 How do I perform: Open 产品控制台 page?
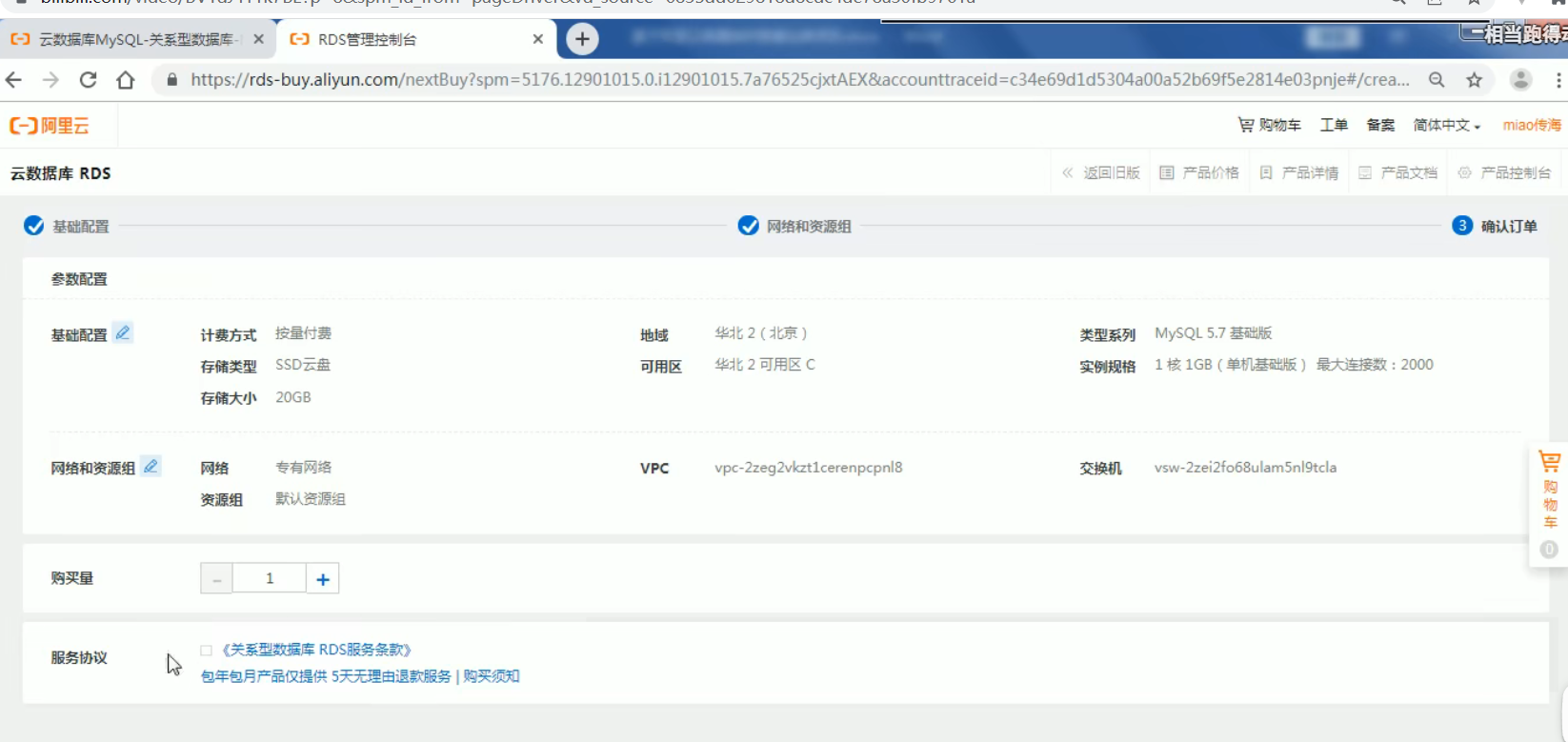pos(1505,172)
